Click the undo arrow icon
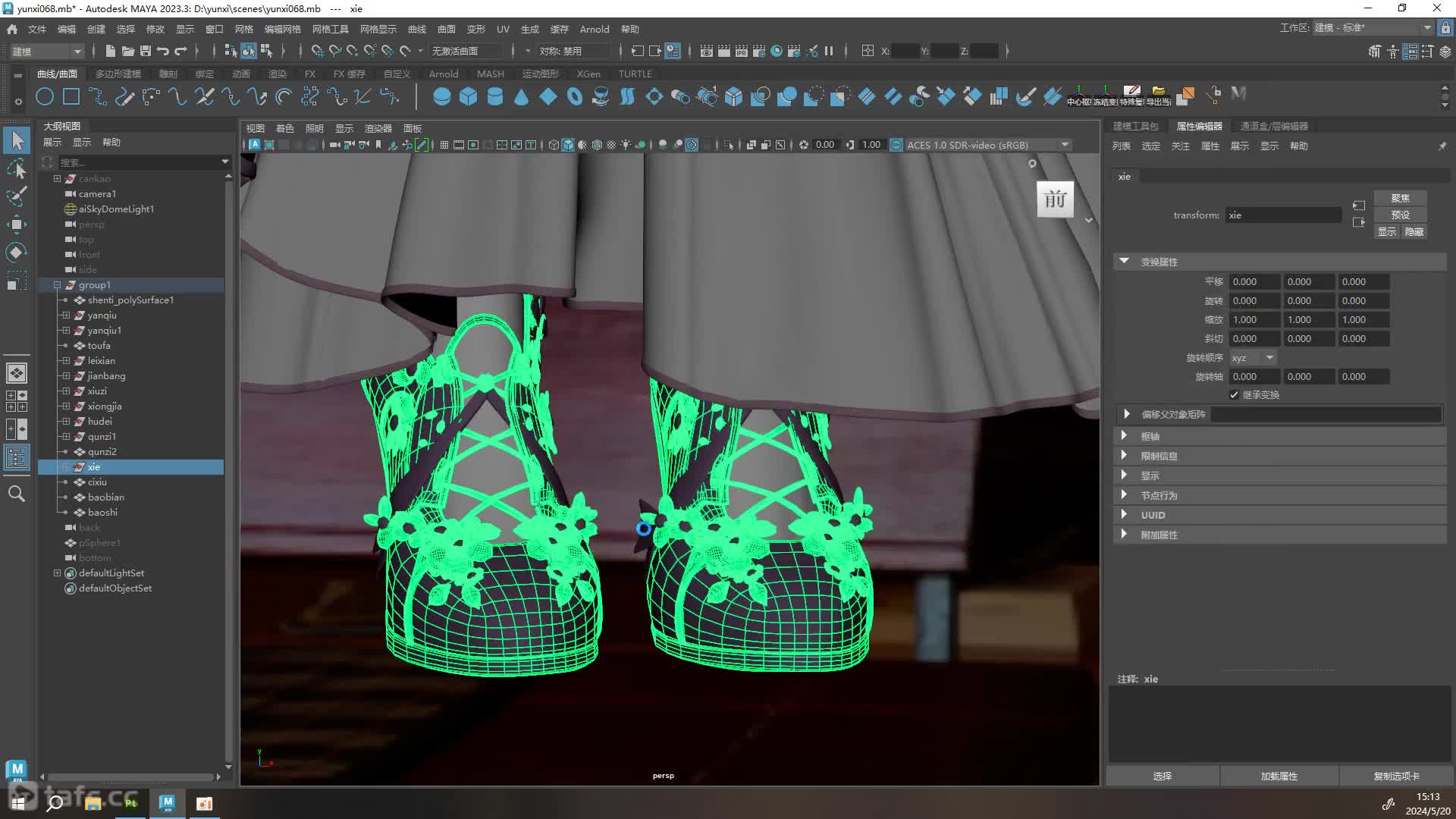1456x819 pixels. (x=163, y=51)
